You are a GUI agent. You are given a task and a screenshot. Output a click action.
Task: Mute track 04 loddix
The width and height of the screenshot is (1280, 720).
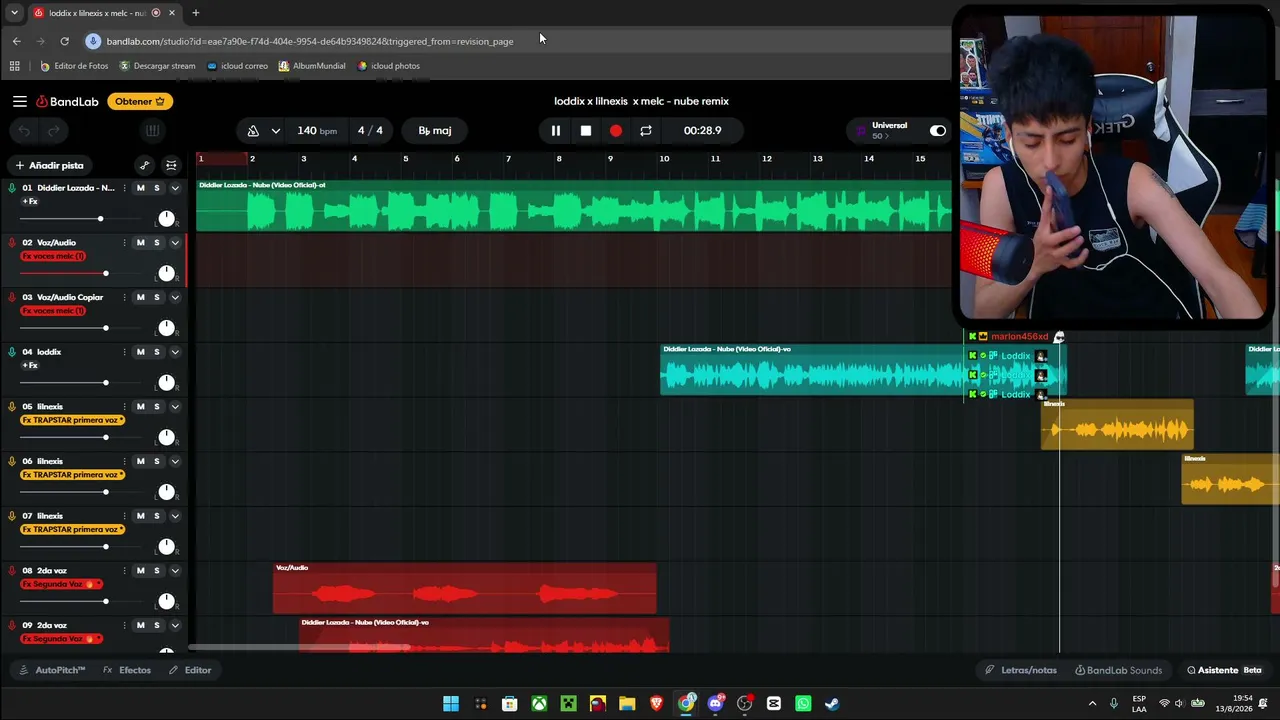[x=140, y=352]
